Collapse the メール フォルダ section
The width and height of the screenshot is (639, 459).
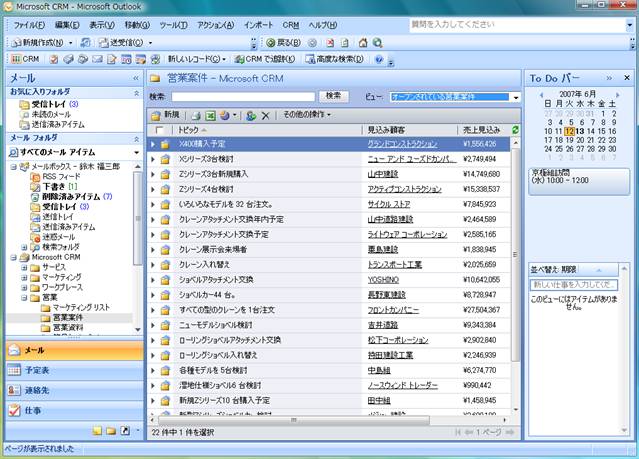click(x=136, y=139)
